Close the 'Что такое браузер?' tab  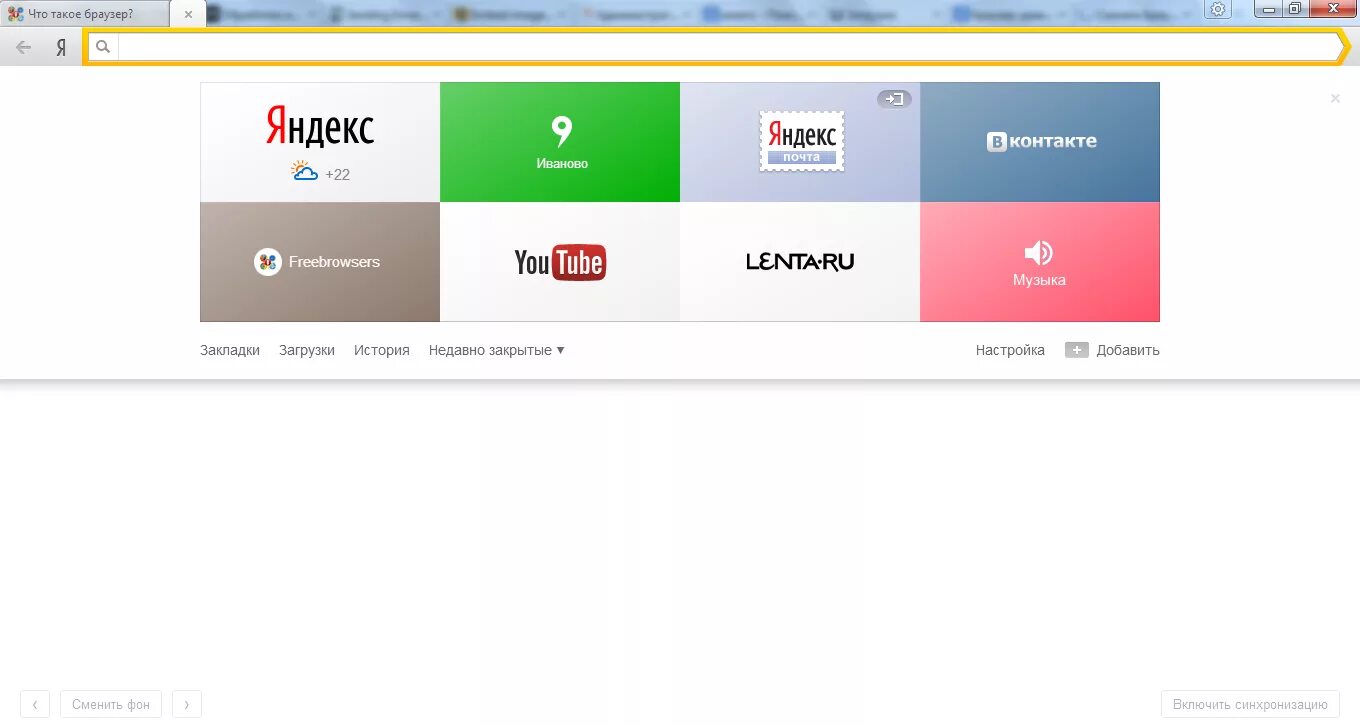tap(188, 14)
